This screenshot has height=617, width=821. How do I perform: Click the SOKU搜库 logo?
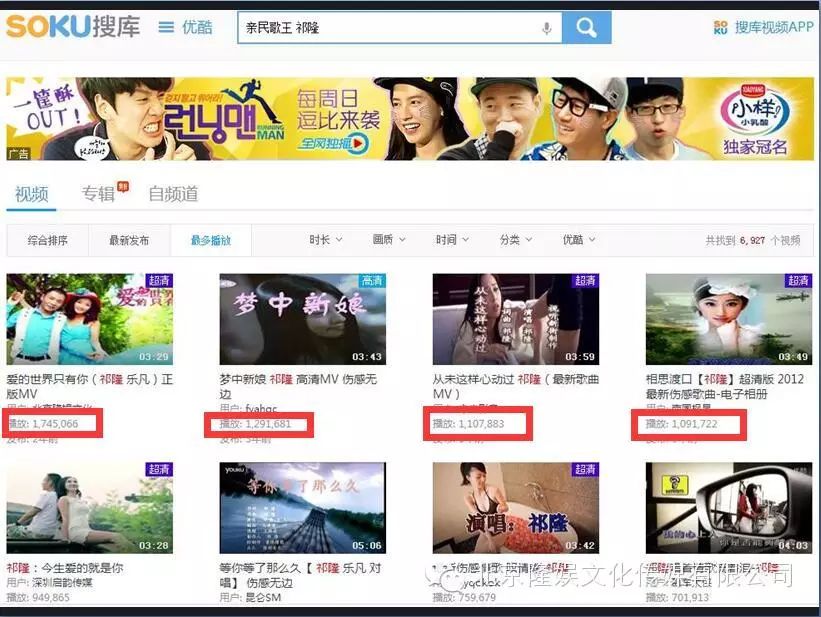point(73,26)
